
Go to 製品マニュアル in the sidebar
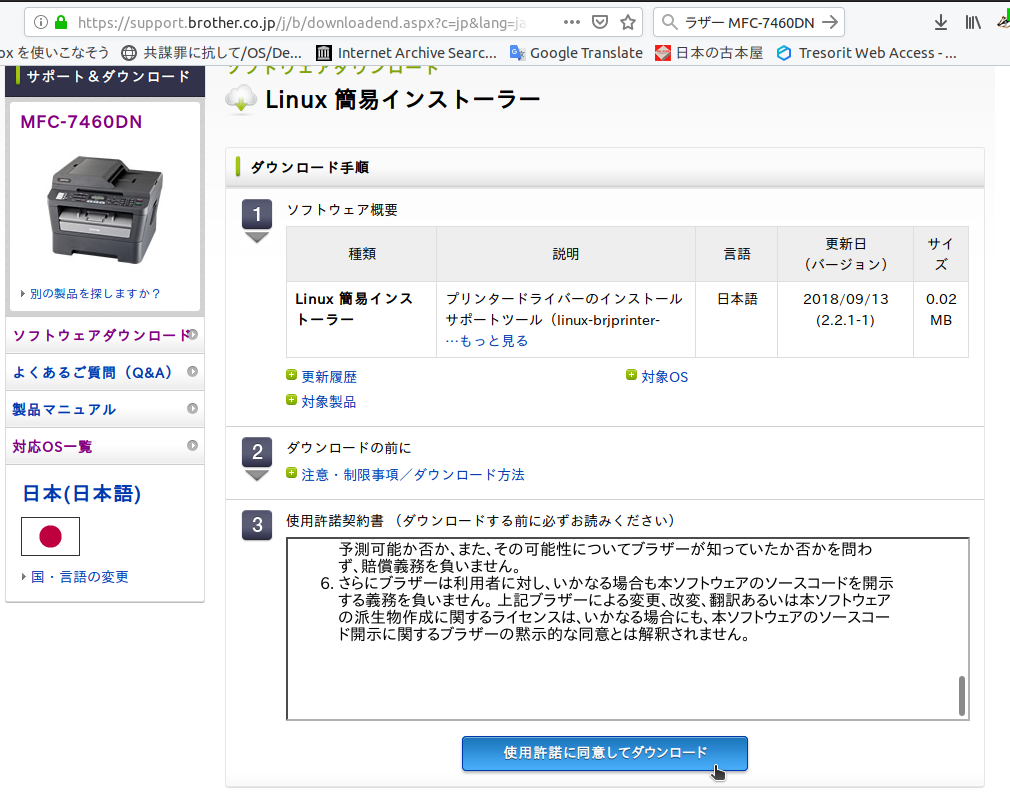click(105, 409)
